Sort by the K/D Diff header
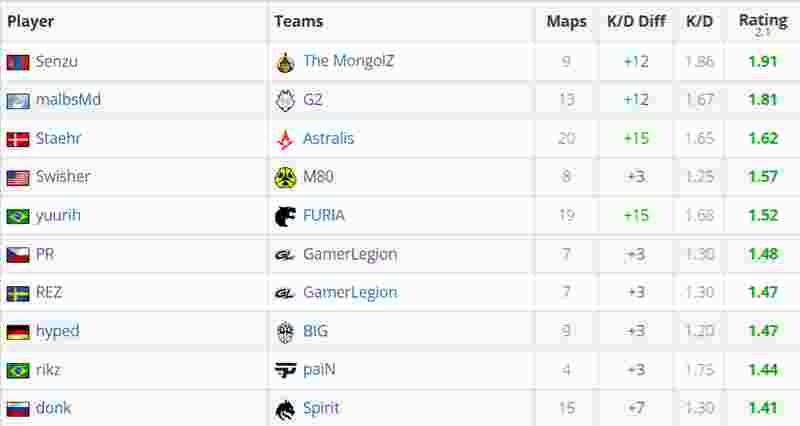800x426 pixels. [x=635, y=21]
